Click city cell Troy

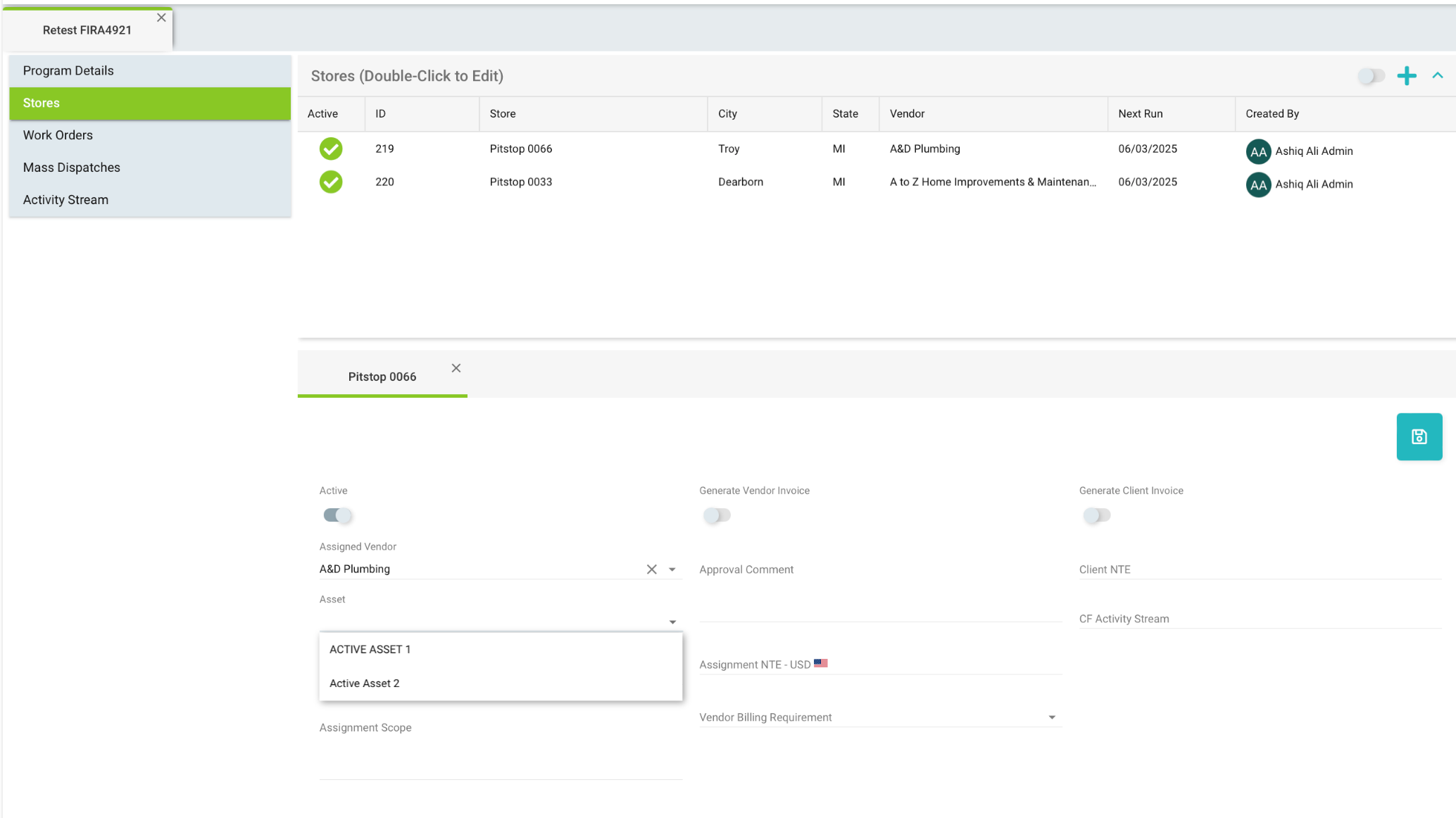click(729, 149)
